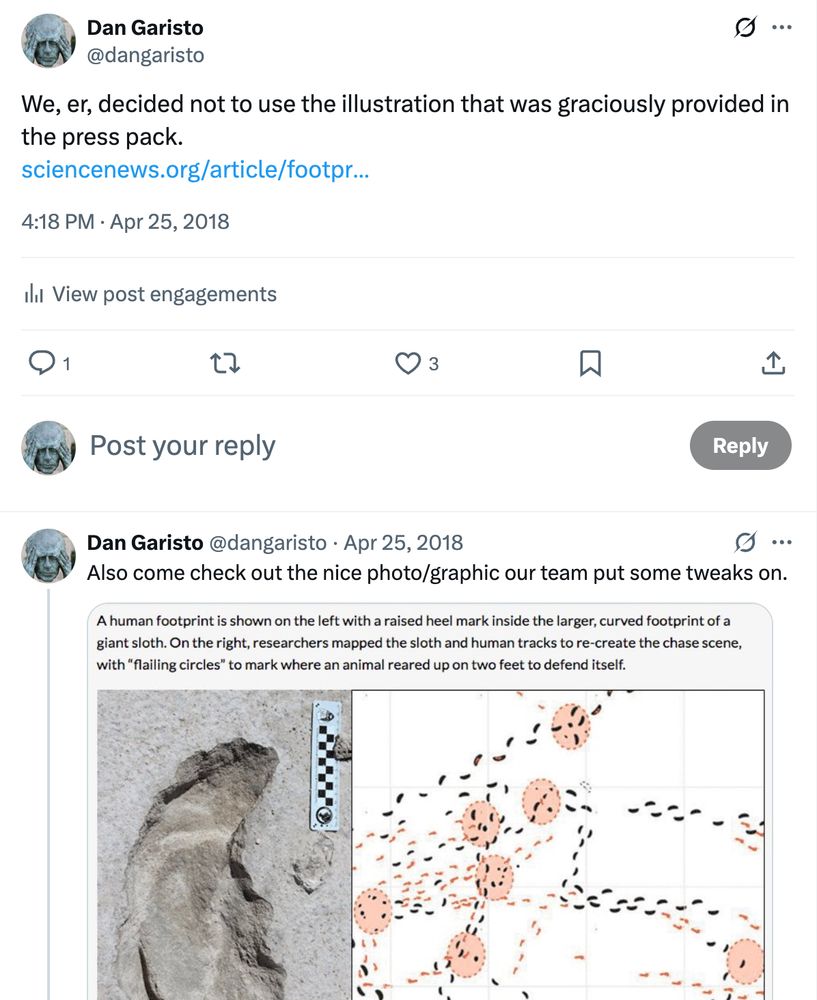The image size is (817, 1000).
Task: Click the @dangaristo handle
Action: [x=146, y=55]
